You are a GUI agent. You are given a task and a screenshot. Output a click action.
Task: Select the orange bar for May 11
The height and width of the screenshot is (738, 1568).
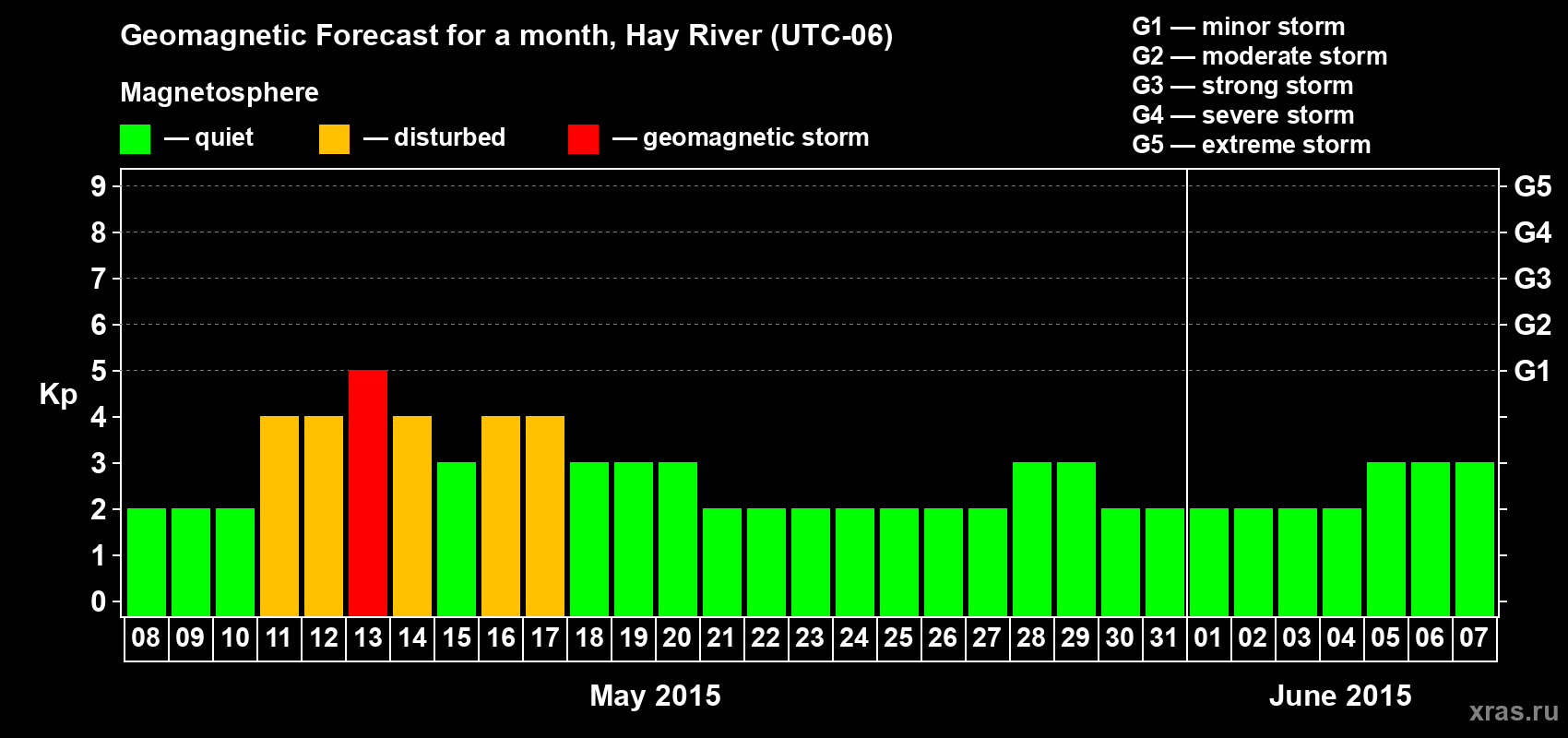279,517
